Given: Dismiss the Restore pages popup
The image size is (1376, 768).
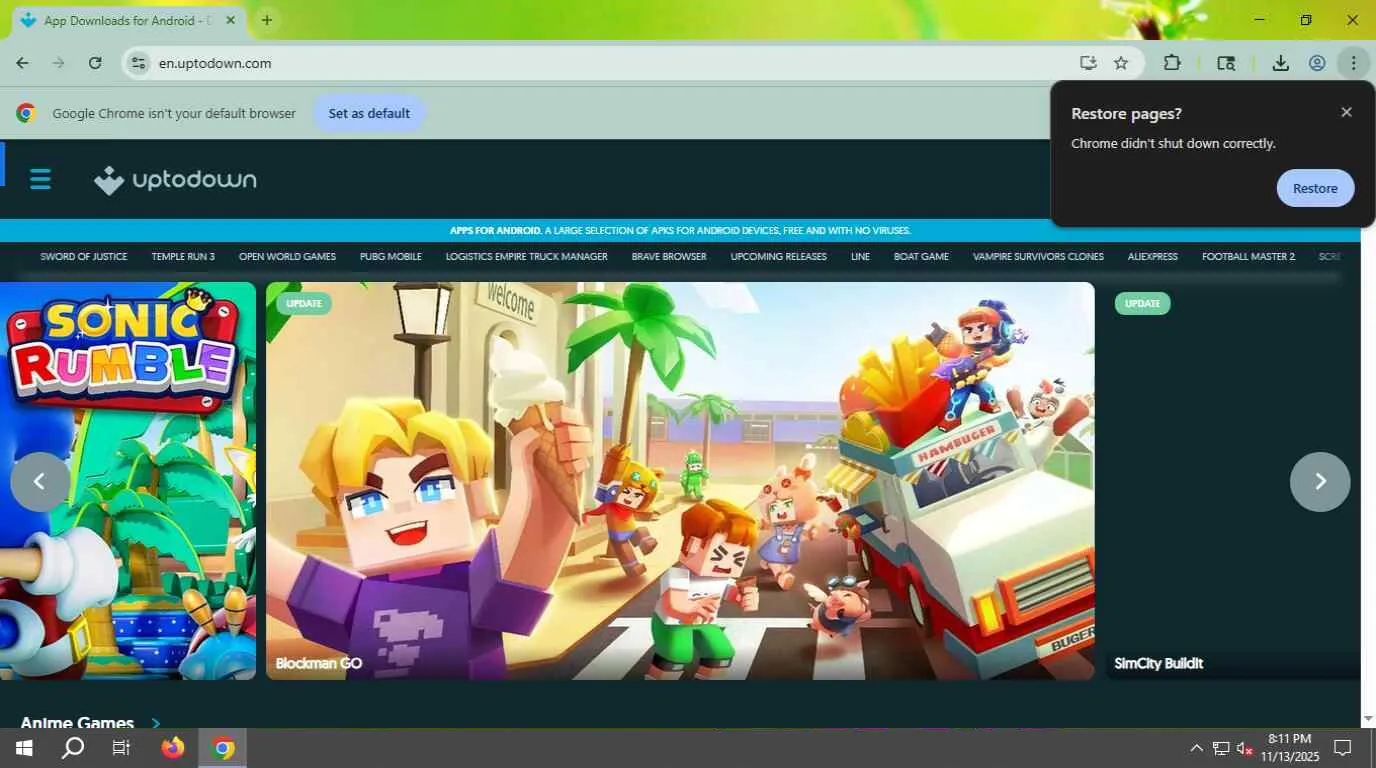Looking at the screenshot, I should click(1346, 112).
